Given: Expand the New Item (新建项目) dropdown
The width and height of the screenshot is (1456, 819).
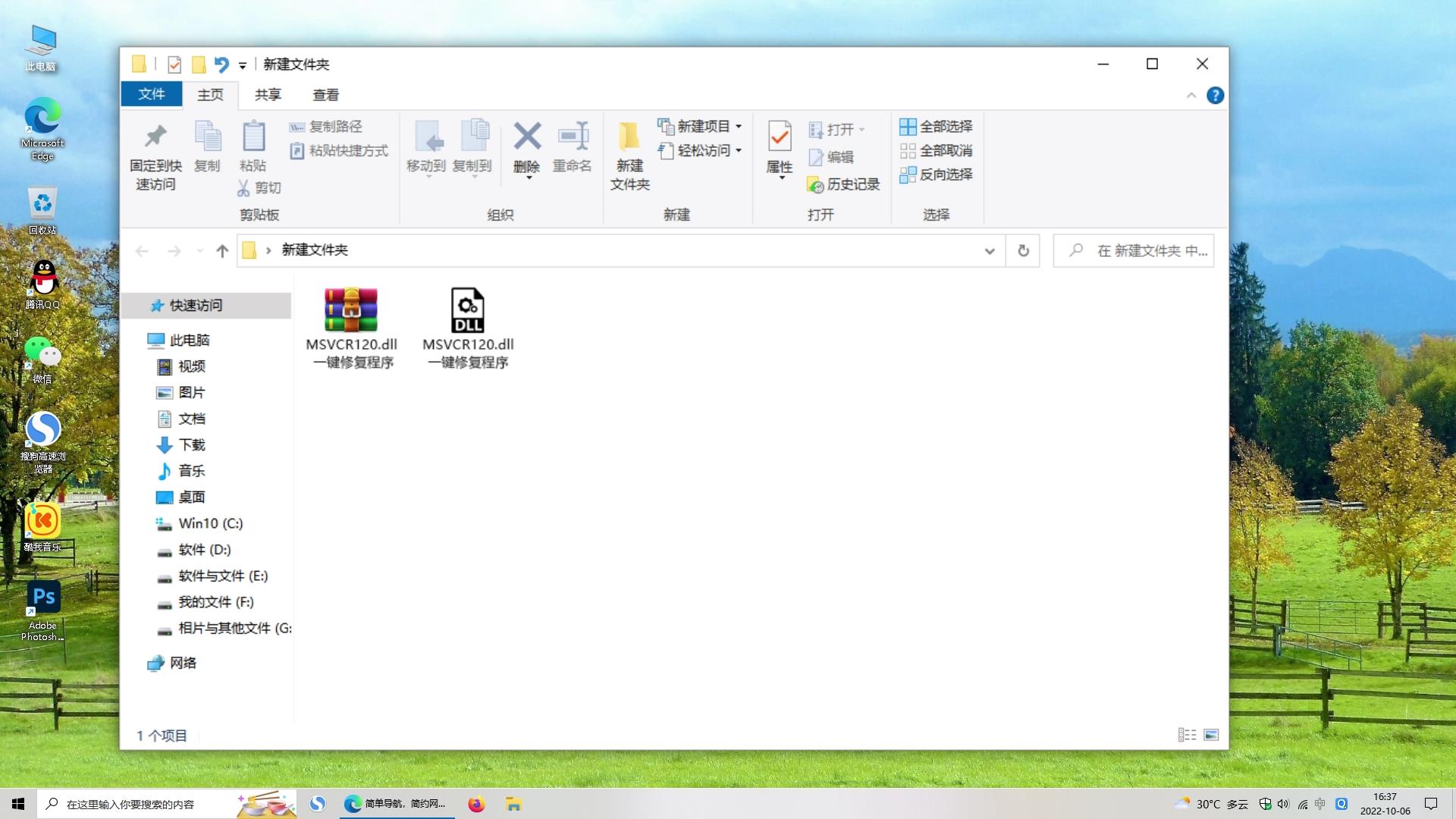Looking at the screenshot, I should pos(739,127).
